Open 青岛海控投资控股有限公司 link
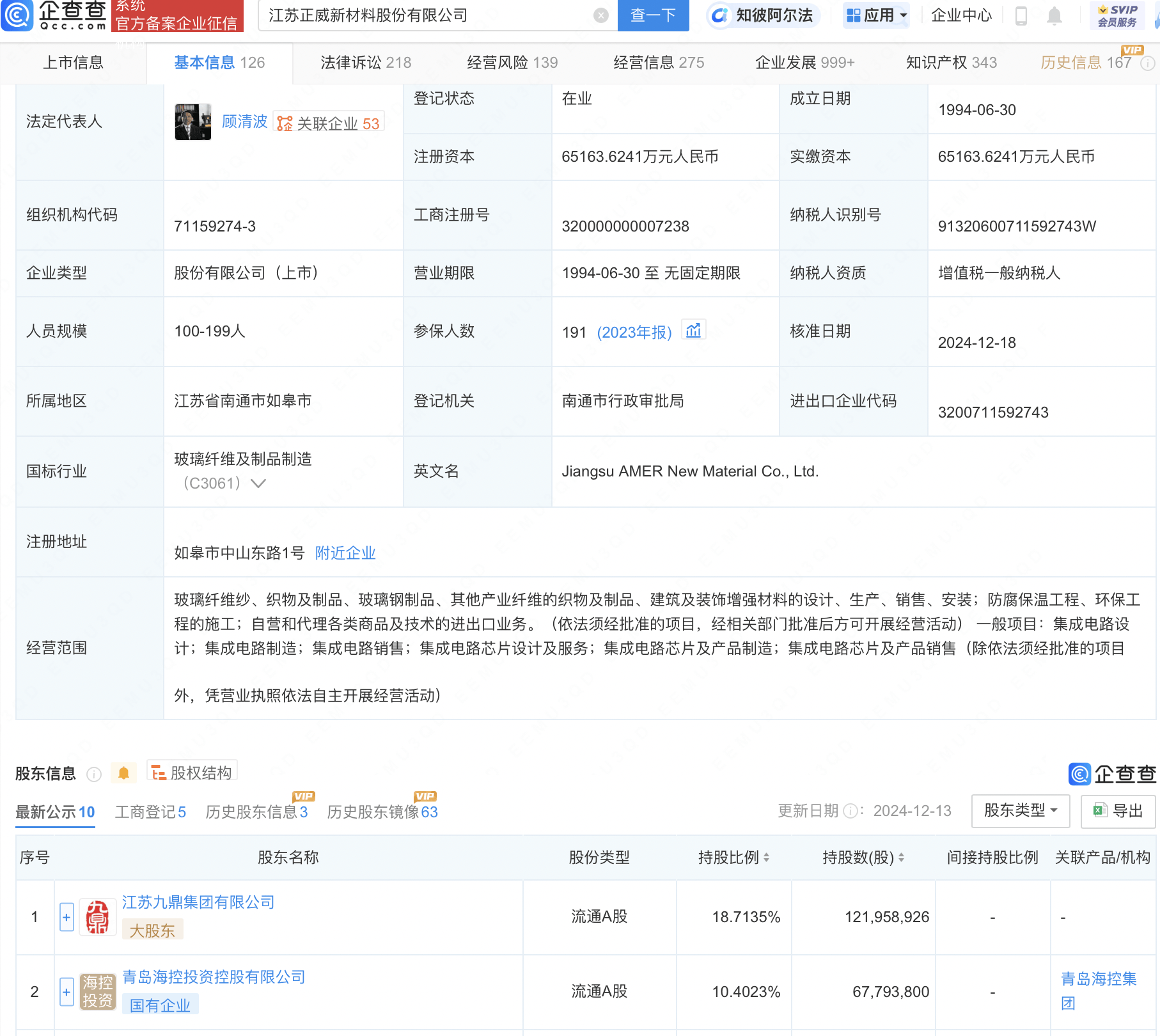This screenshot has width=1160, height=1036. tap(214, 977)
